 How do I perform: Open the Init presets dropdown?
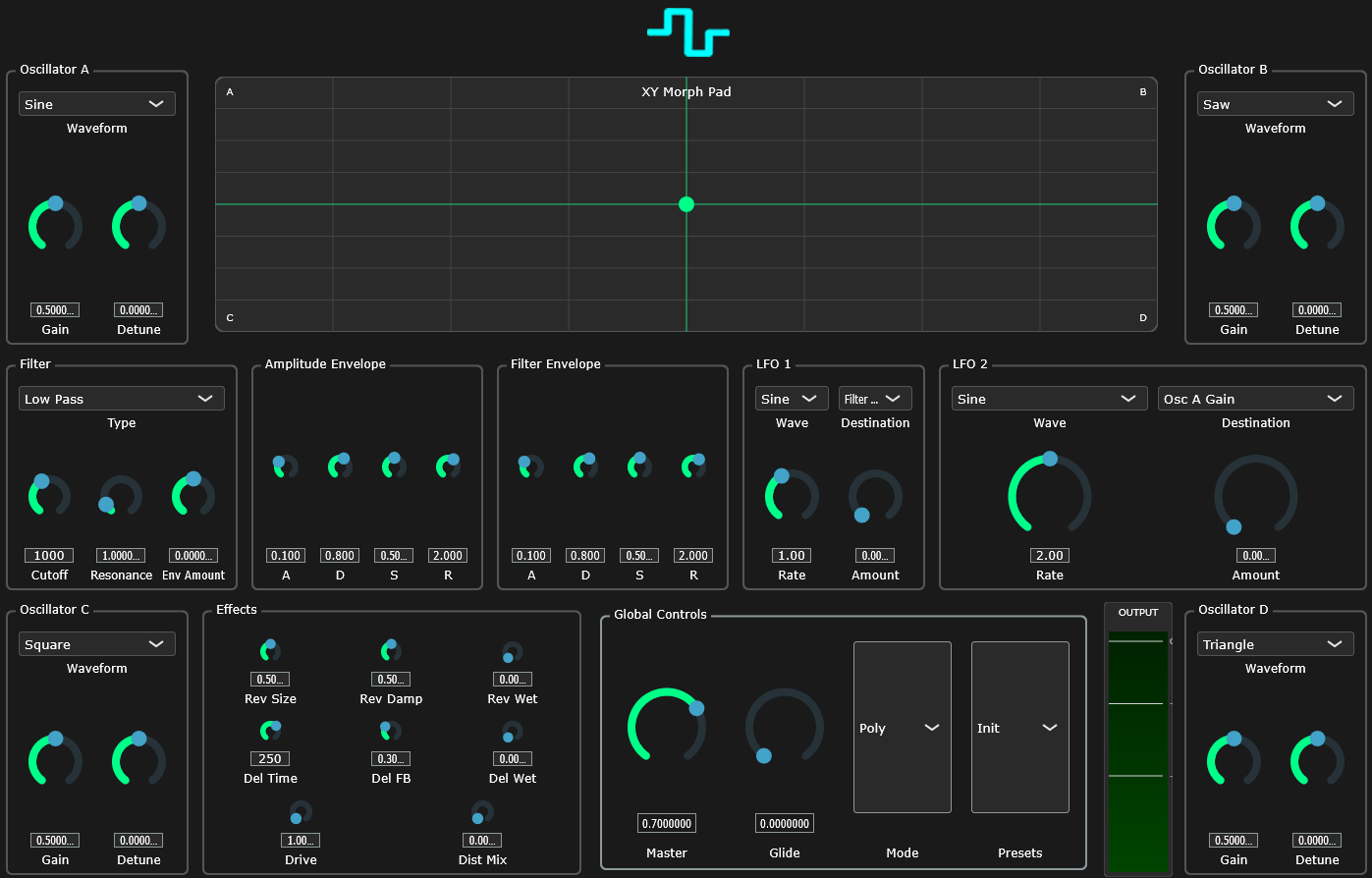[1020, 728]
